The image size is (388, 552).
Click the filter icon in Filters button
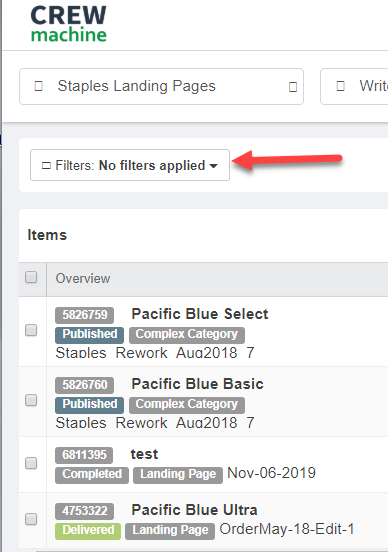coord(46,165)
